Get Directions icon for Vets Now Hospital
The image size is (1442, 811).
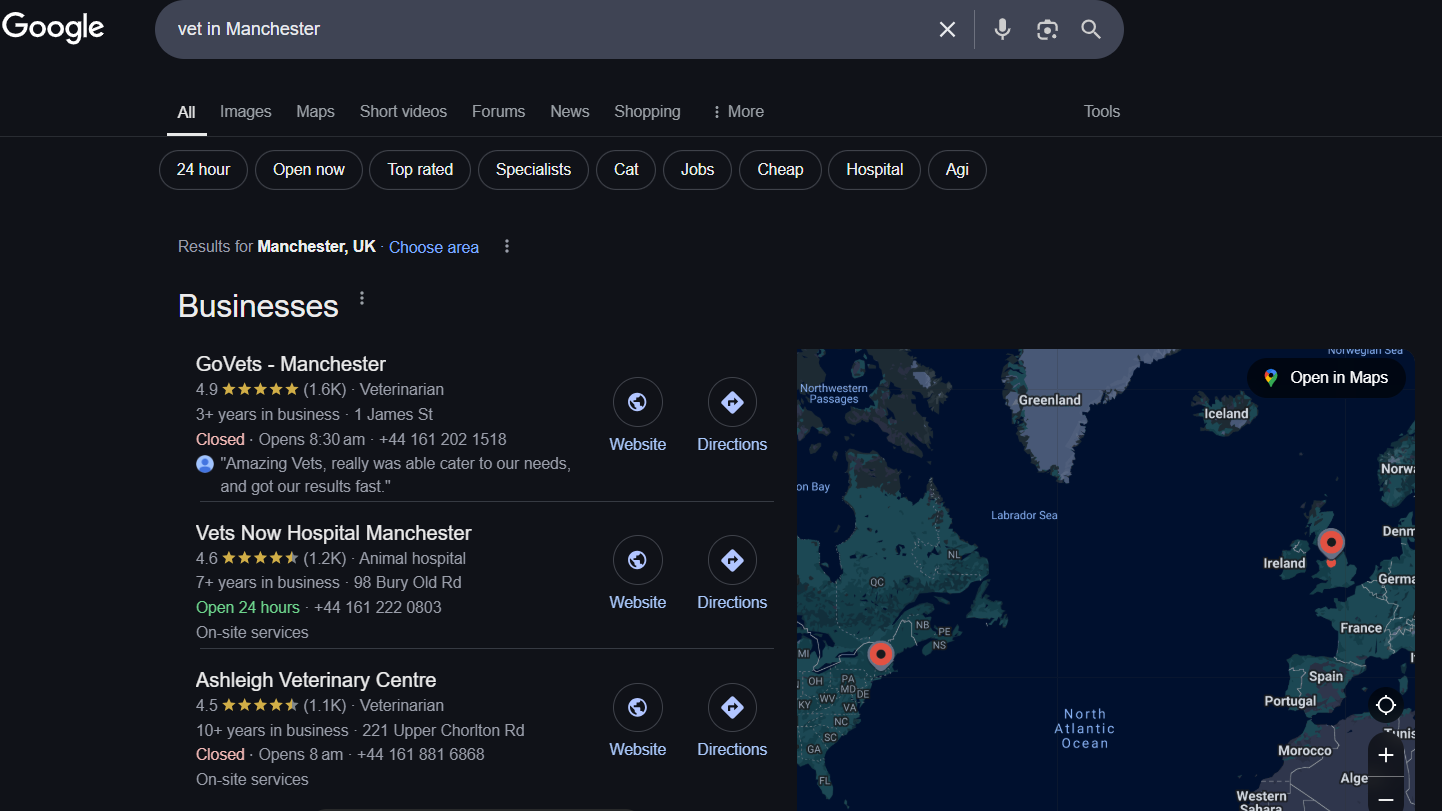[732, 560]
